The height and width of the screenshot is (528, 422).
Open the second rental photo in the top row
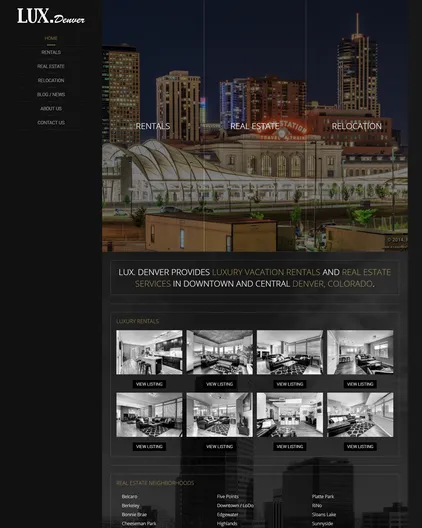pyautogui.click(x=220, y=352)
